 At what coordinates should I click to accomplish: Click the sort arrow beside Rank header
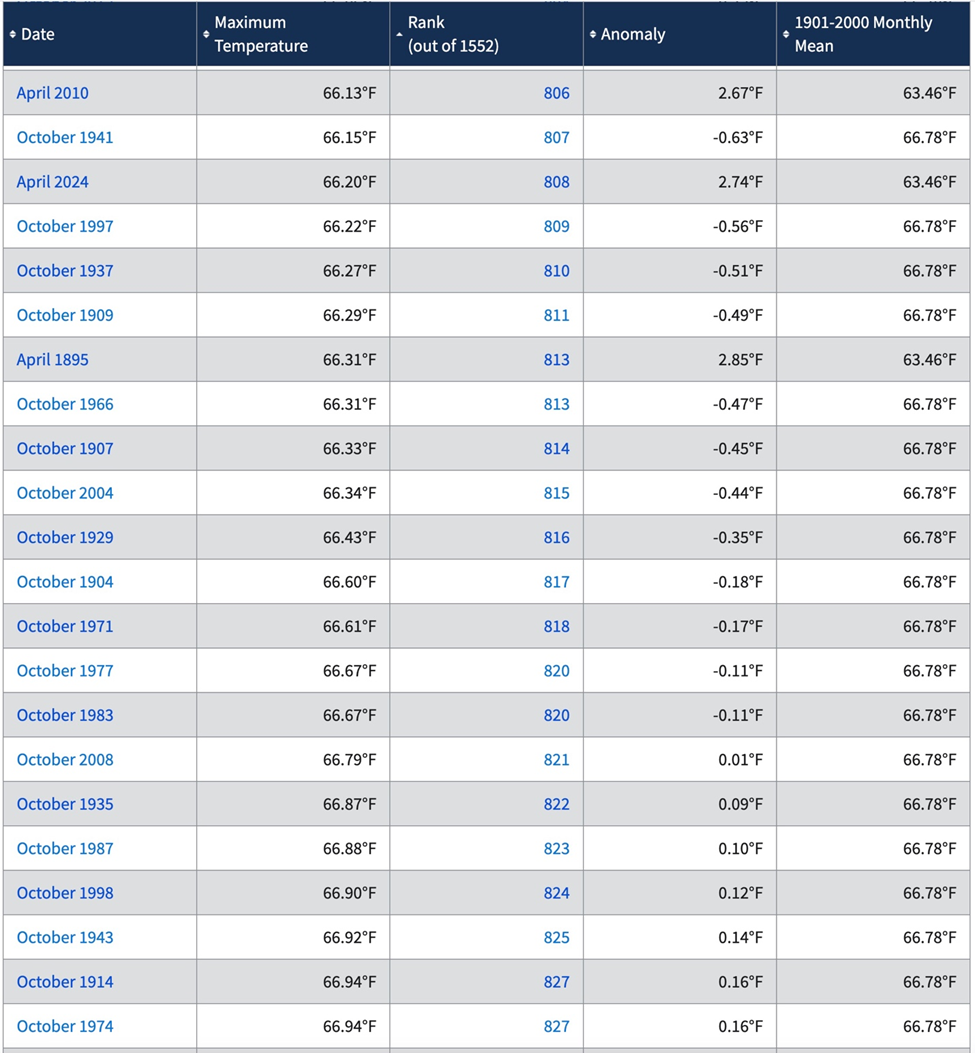coord(400,35)
